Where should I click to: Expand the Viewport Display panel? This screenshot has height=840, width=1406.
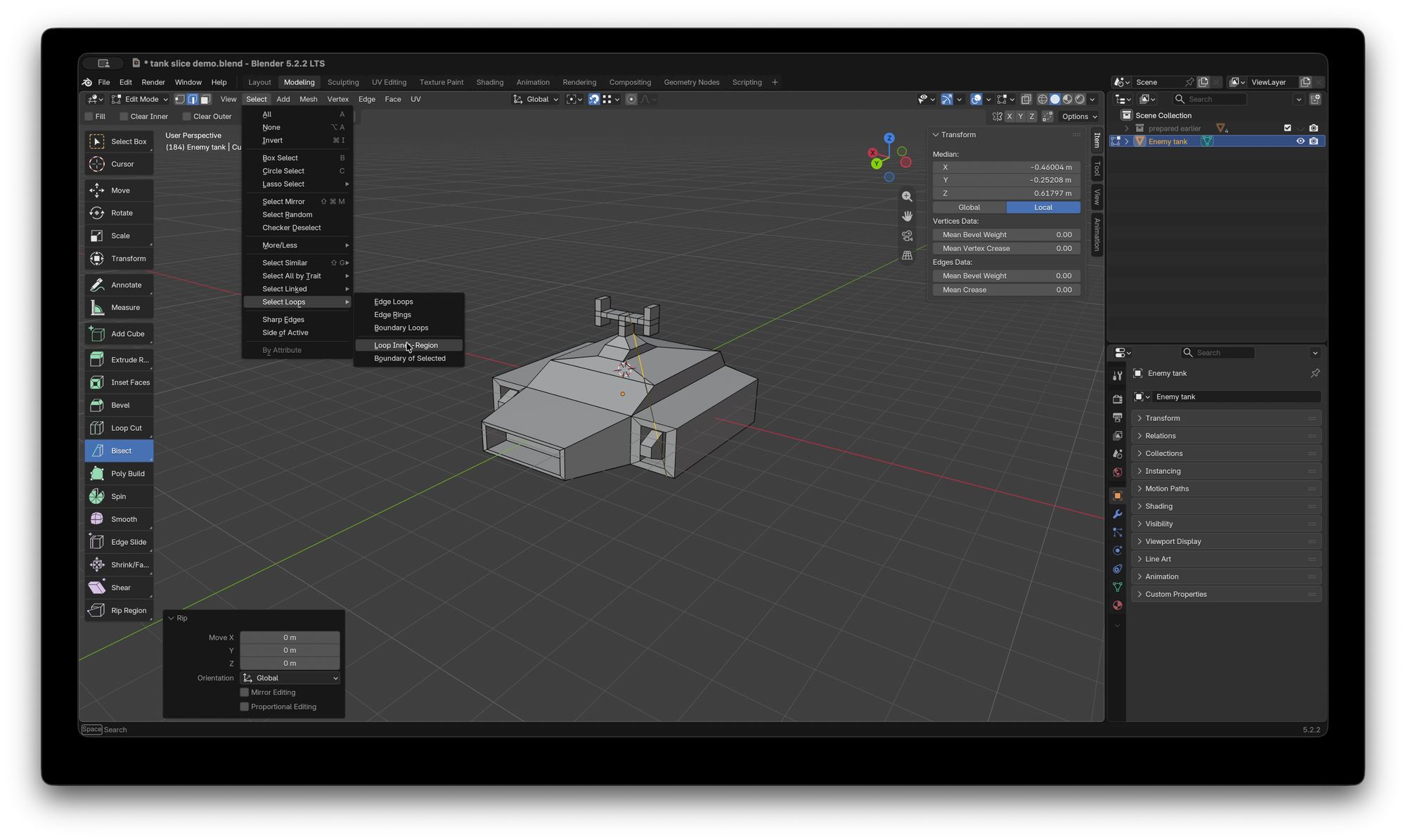click(x=1225, y=541)
